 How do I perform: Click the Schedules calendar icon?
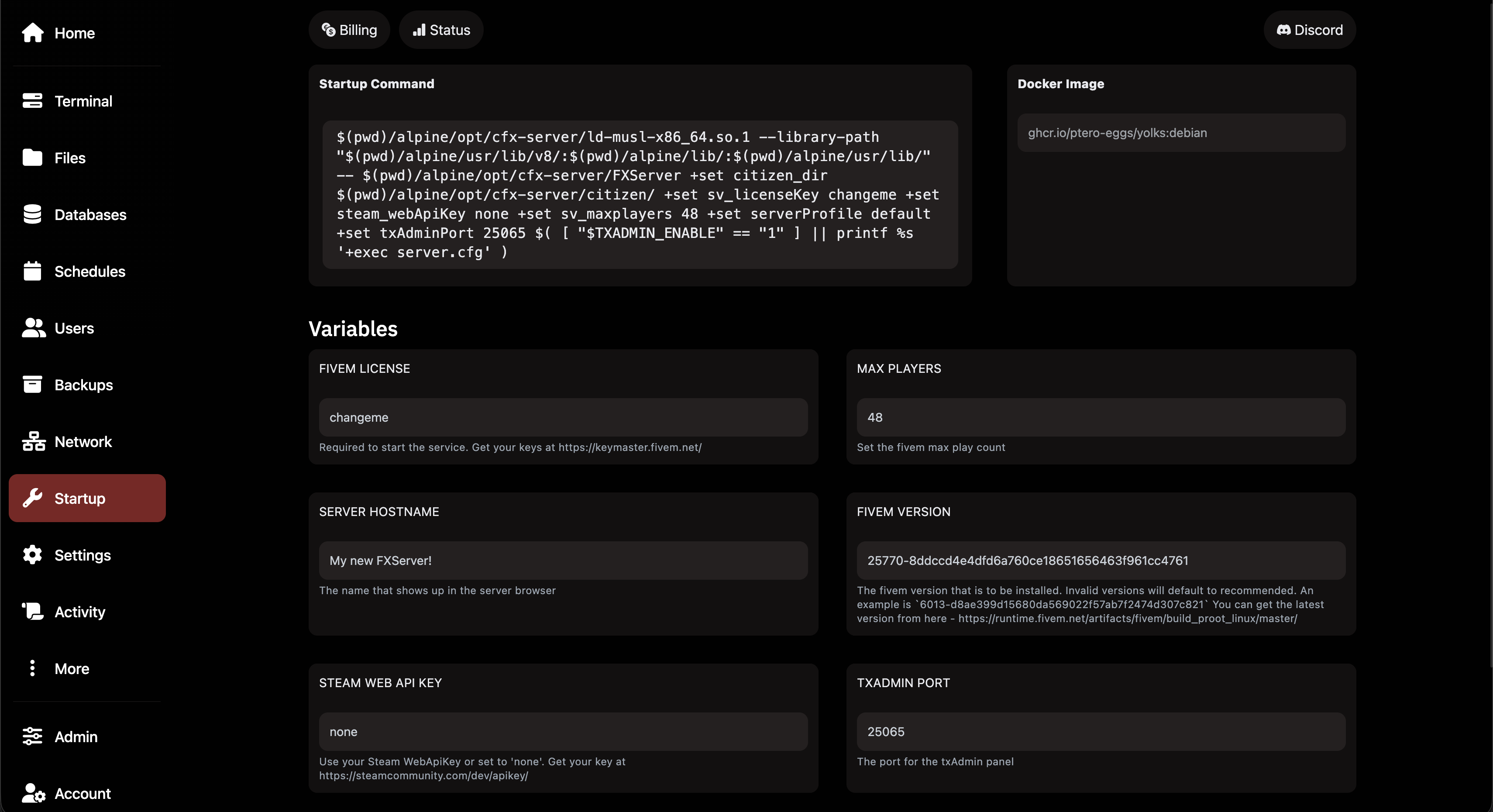[32, 271]
